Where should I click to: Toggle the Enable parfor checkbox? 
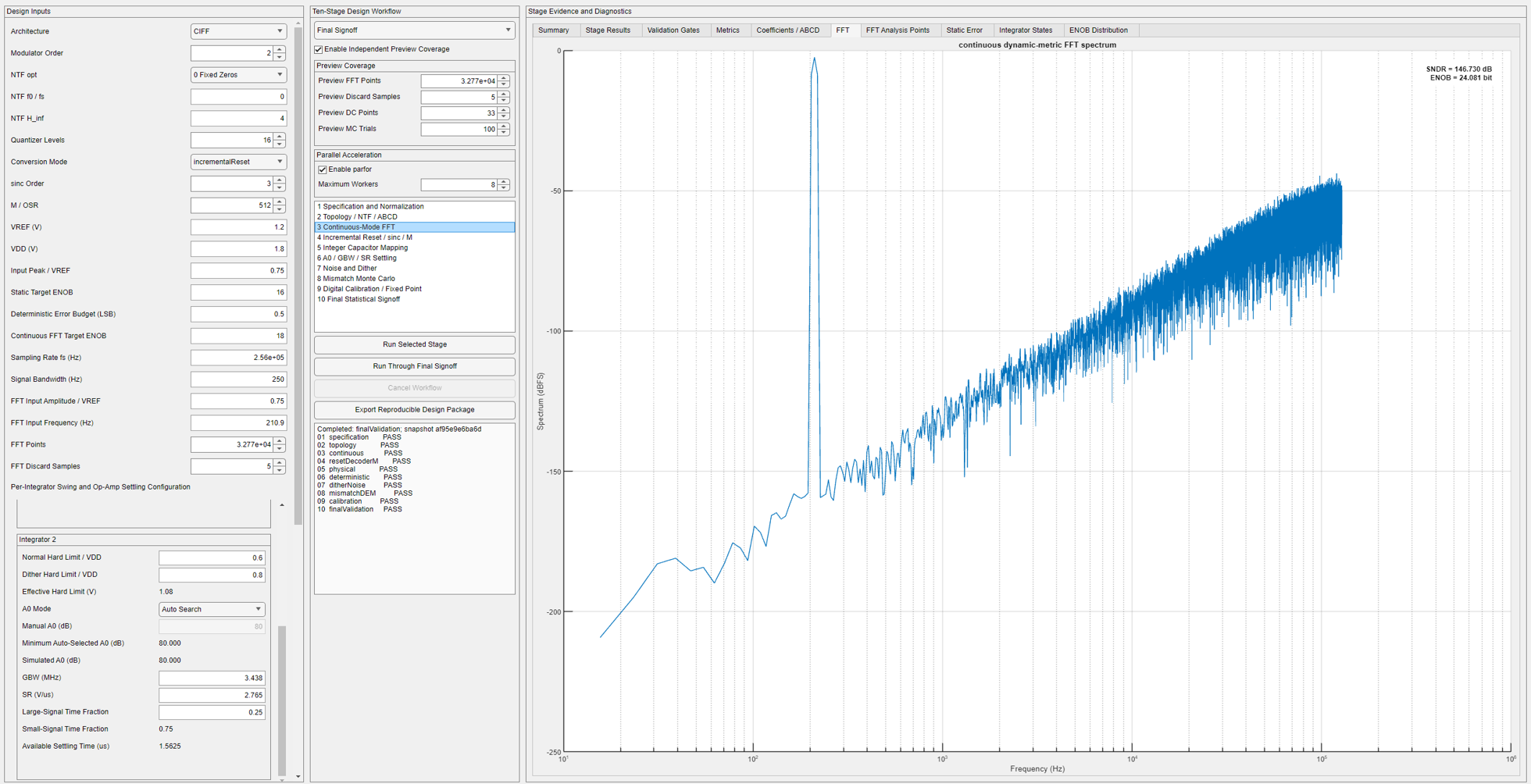click(323, 169)
